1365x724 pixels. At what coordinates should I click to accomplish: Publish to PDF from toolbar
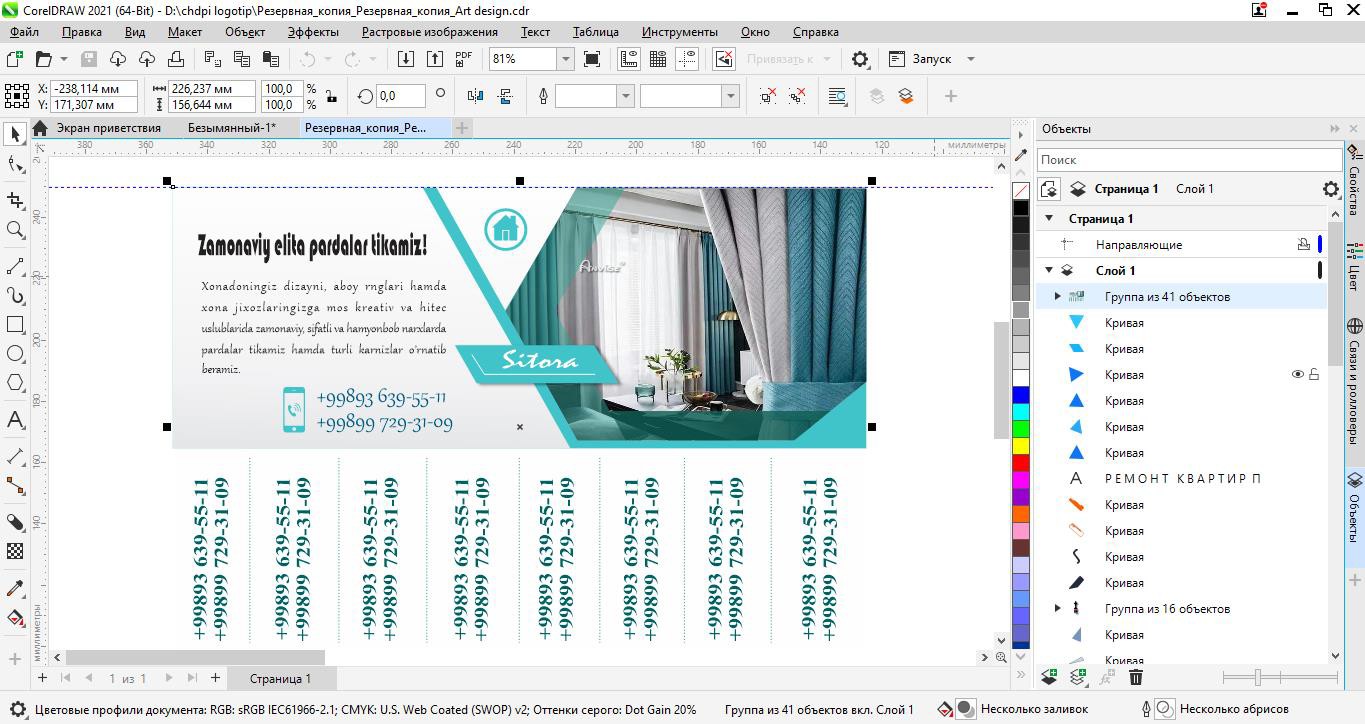pos(464,59)
